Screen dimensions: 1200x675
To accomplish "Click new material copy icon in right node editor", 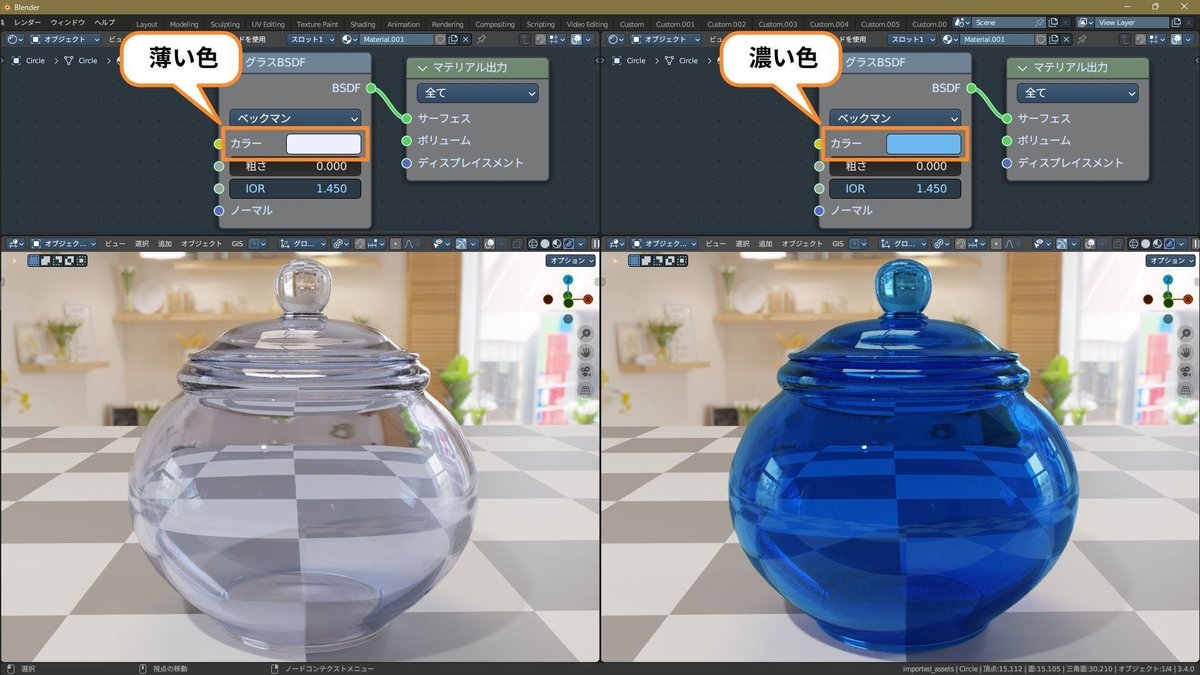I will tap(1053, 39).
